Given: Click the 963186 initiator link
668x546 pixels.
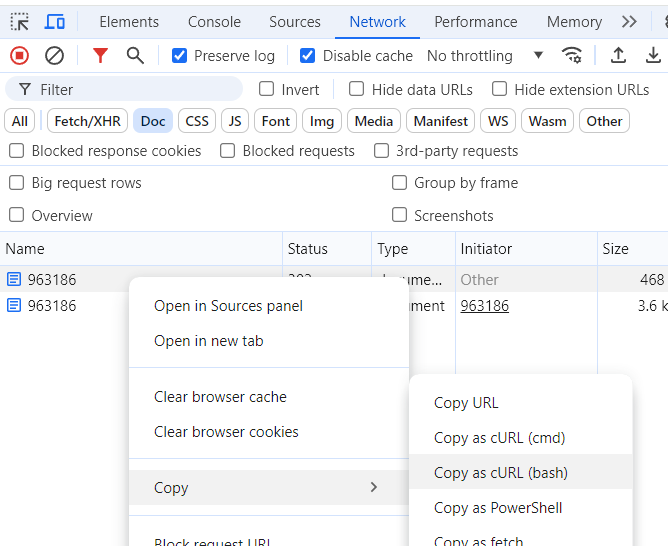Looking at the screenshot, I should point(484,306).
